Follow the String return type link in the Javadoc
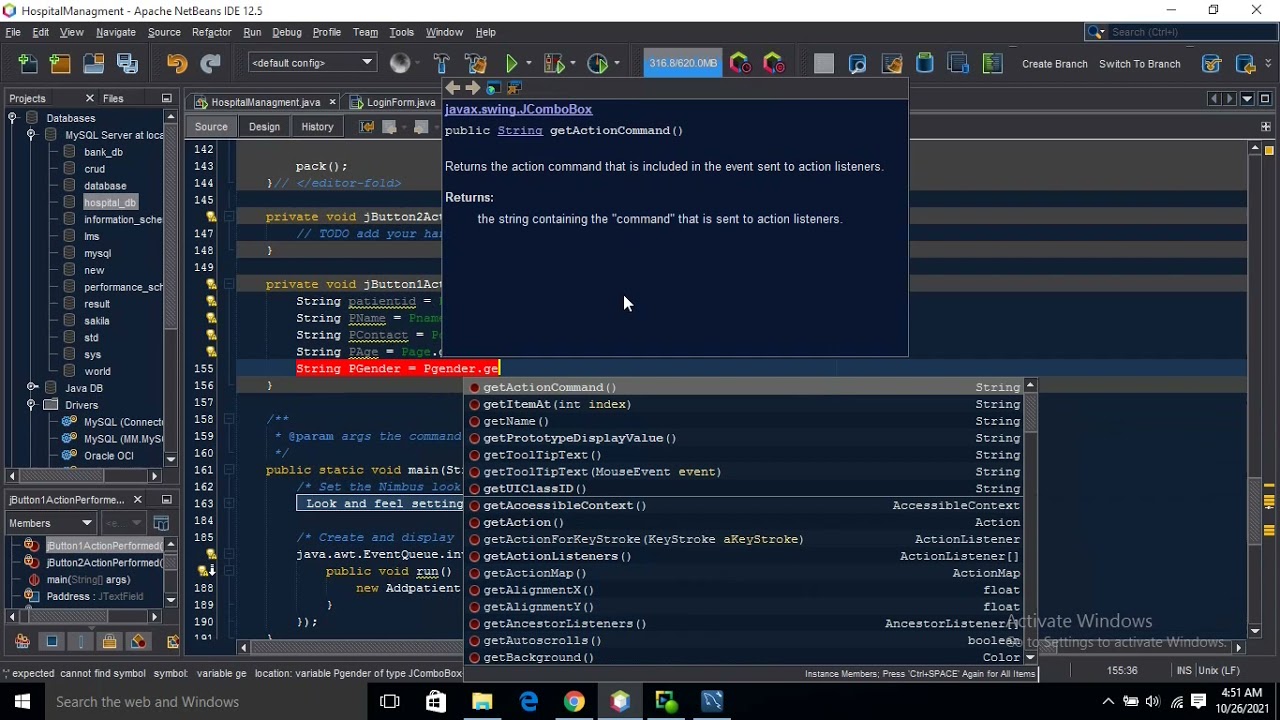Viewport: 1280px width, 720px height. (x=520, y=131)
